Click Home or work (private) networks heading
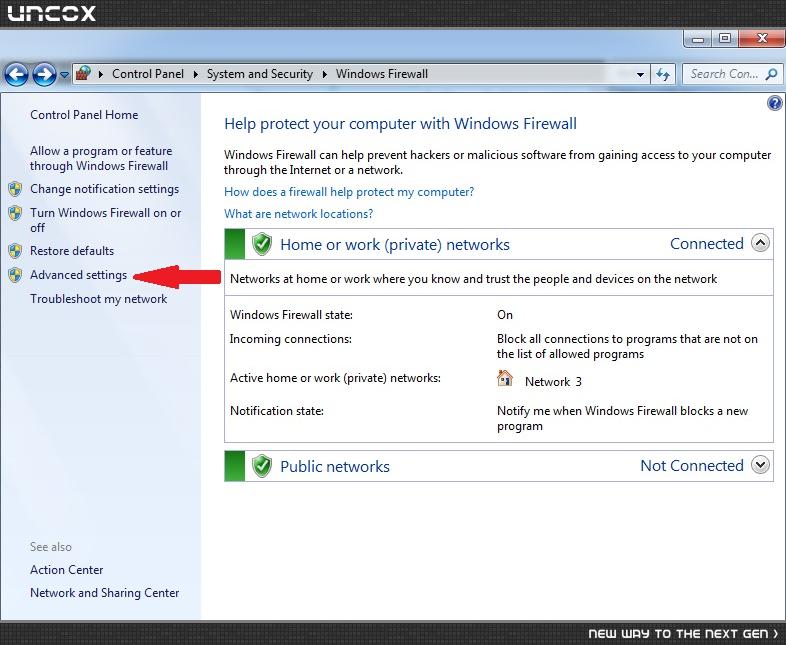 pyautogui.click(x=395, y=245)
